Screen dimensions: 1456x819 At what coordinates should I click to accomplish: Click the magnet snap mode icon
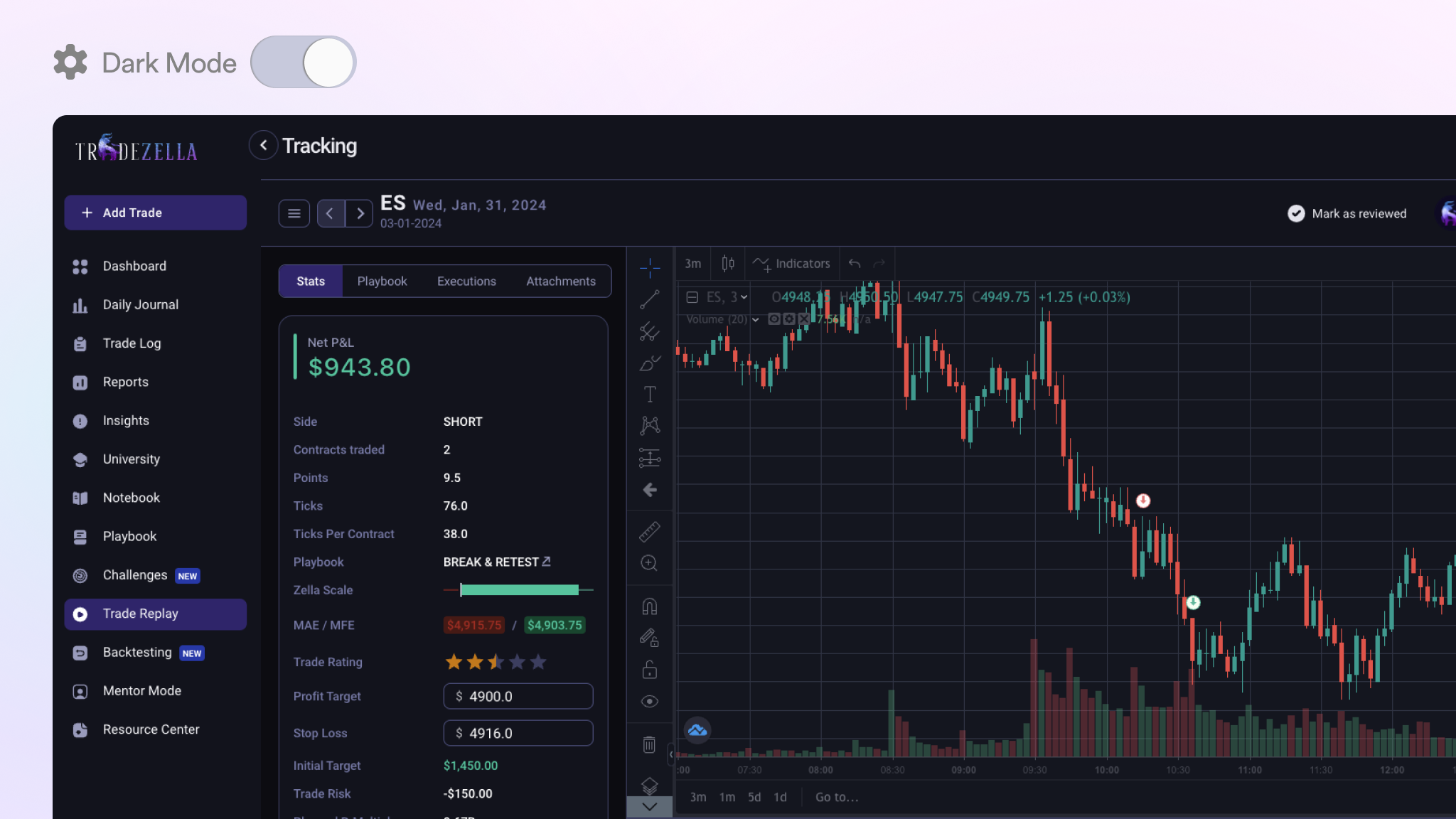coord(649,606)
